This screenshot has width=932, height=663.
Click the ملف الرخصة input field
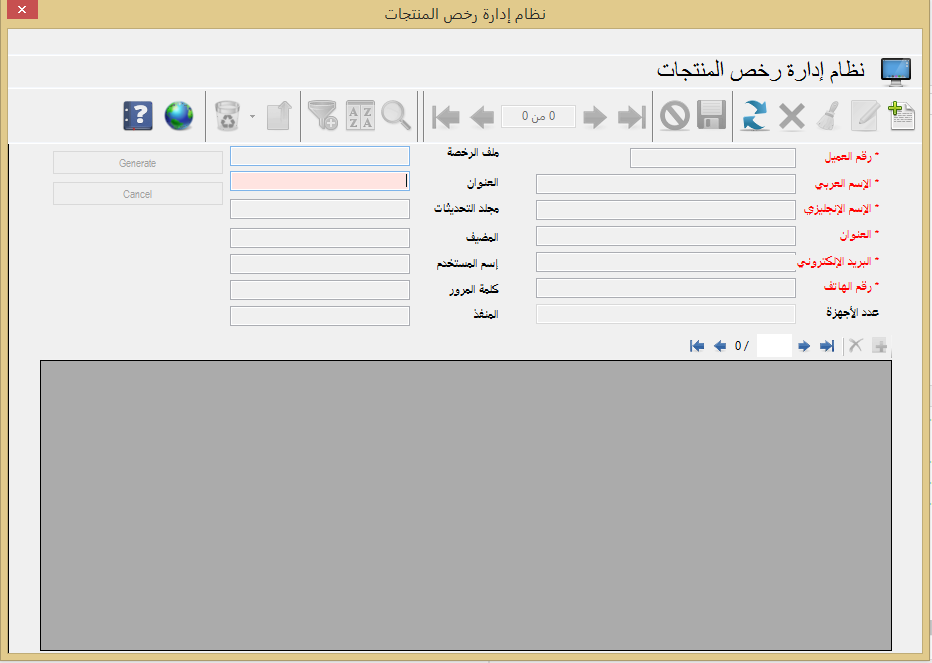320,156
